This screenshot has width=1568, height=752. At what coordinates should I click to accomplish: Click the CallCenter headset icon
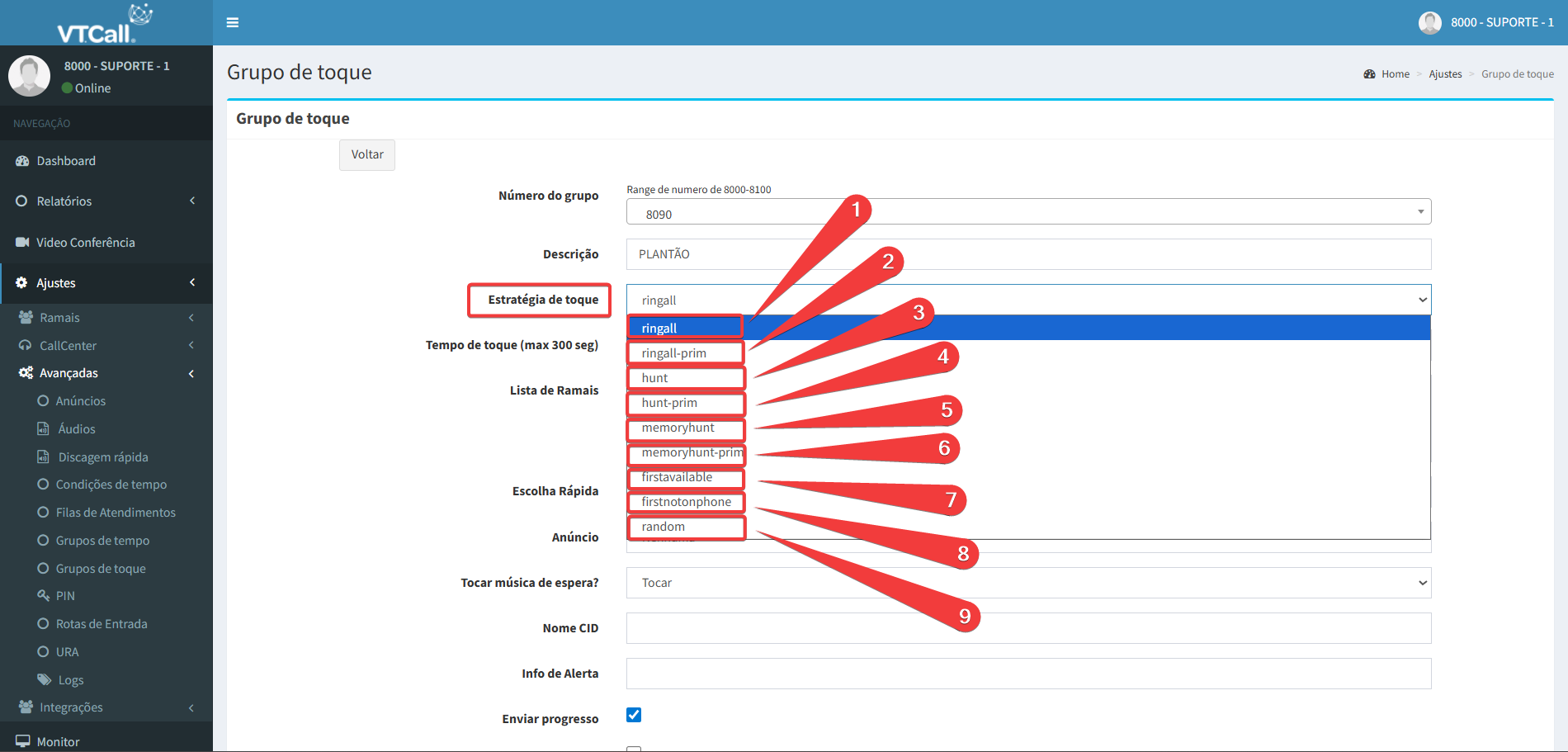(x=26, y=345)
